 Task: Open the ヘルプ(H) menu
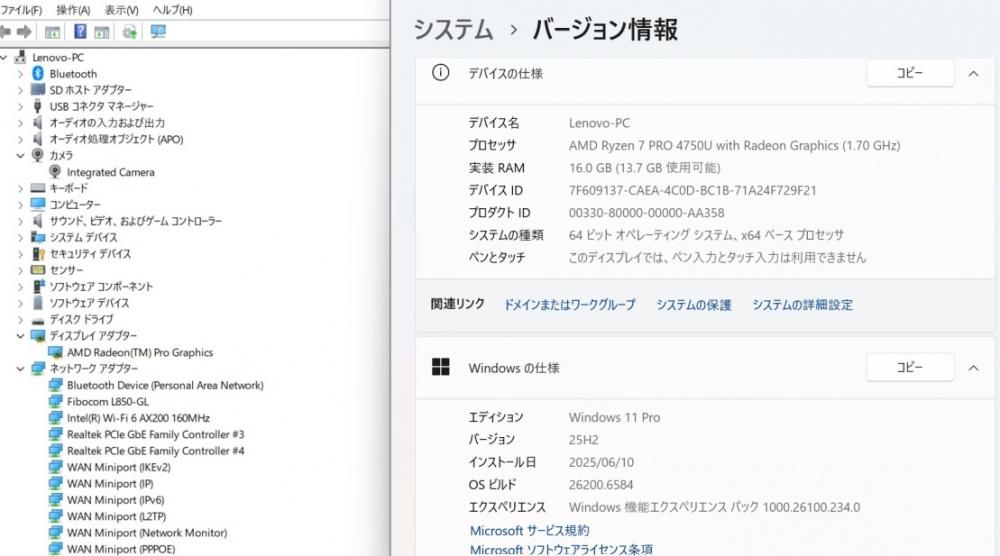[172, 10]
